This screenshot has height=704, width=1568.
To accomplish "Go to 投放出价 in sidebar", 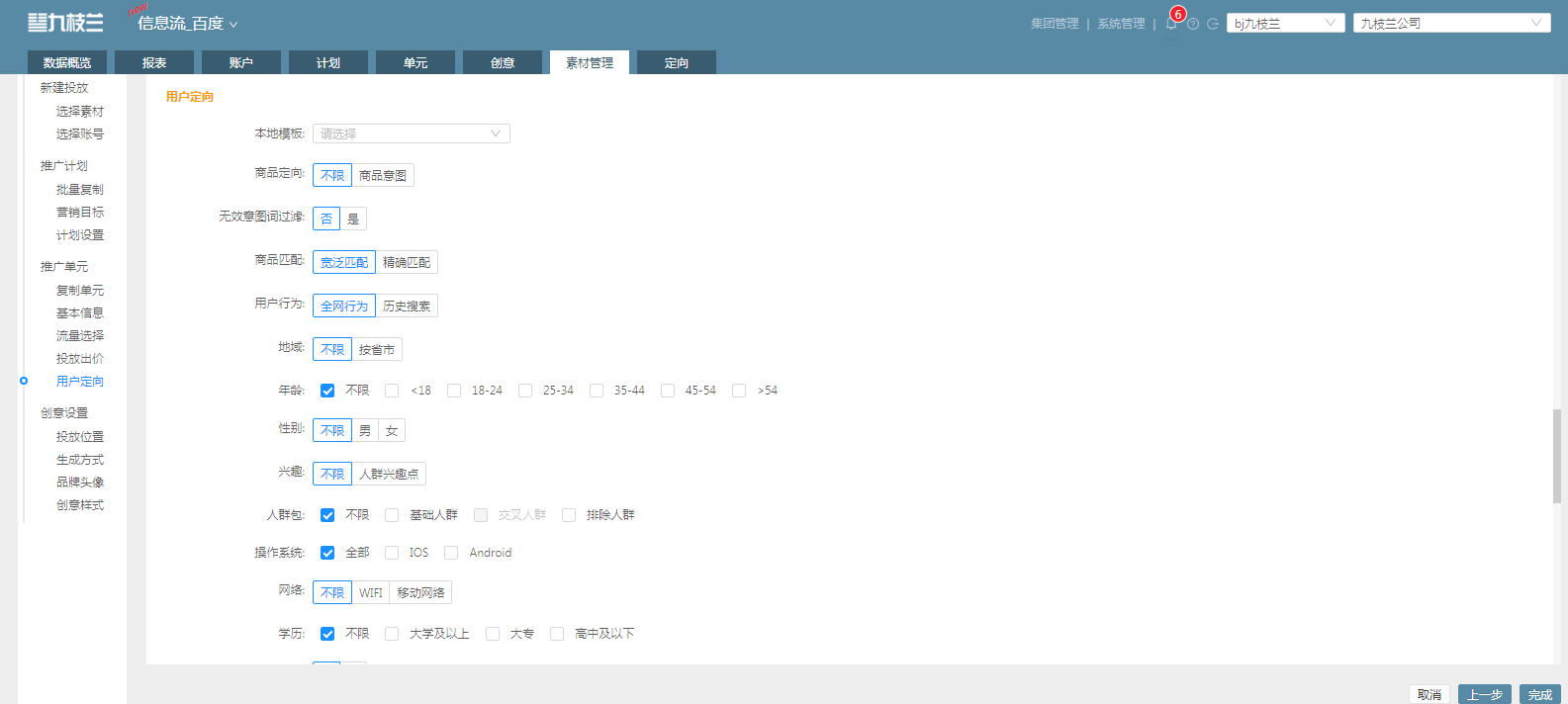I will pyautogui.click(x=80, y=359).
